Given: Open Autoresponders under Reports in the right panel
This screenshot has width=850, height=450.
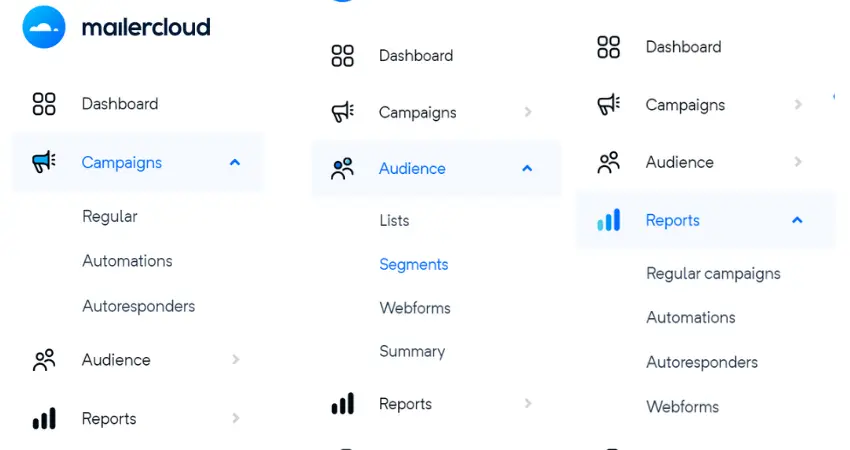Looking at the screenshot, I should [x=703, y=363].
